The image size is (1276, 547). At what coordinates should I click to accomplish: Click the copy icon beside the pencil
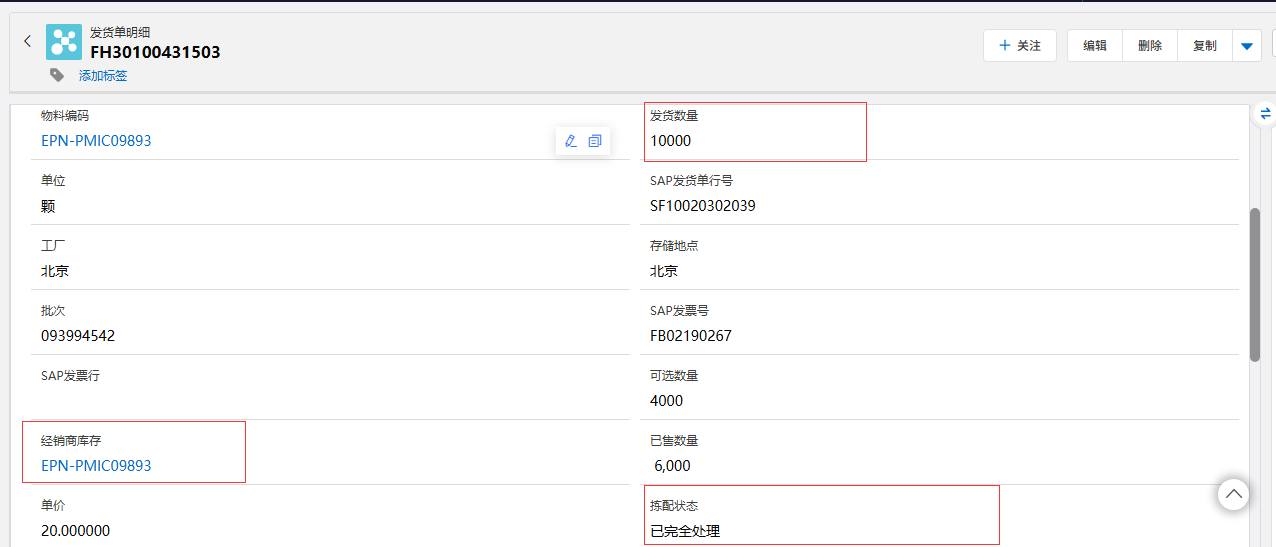click(595, 141)
